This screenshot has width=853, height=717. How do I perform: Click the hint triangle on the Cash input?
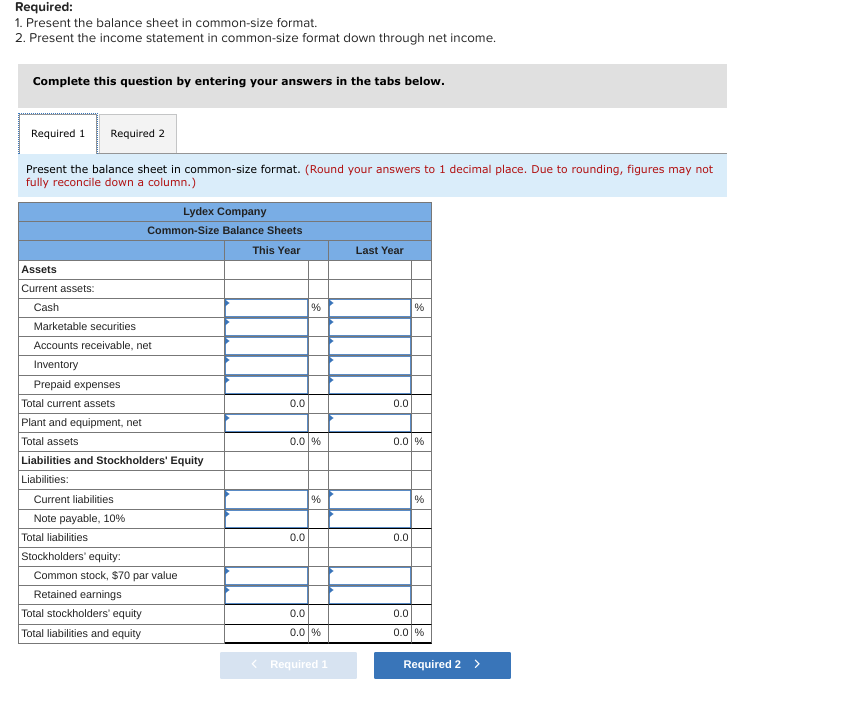(228, 303)
